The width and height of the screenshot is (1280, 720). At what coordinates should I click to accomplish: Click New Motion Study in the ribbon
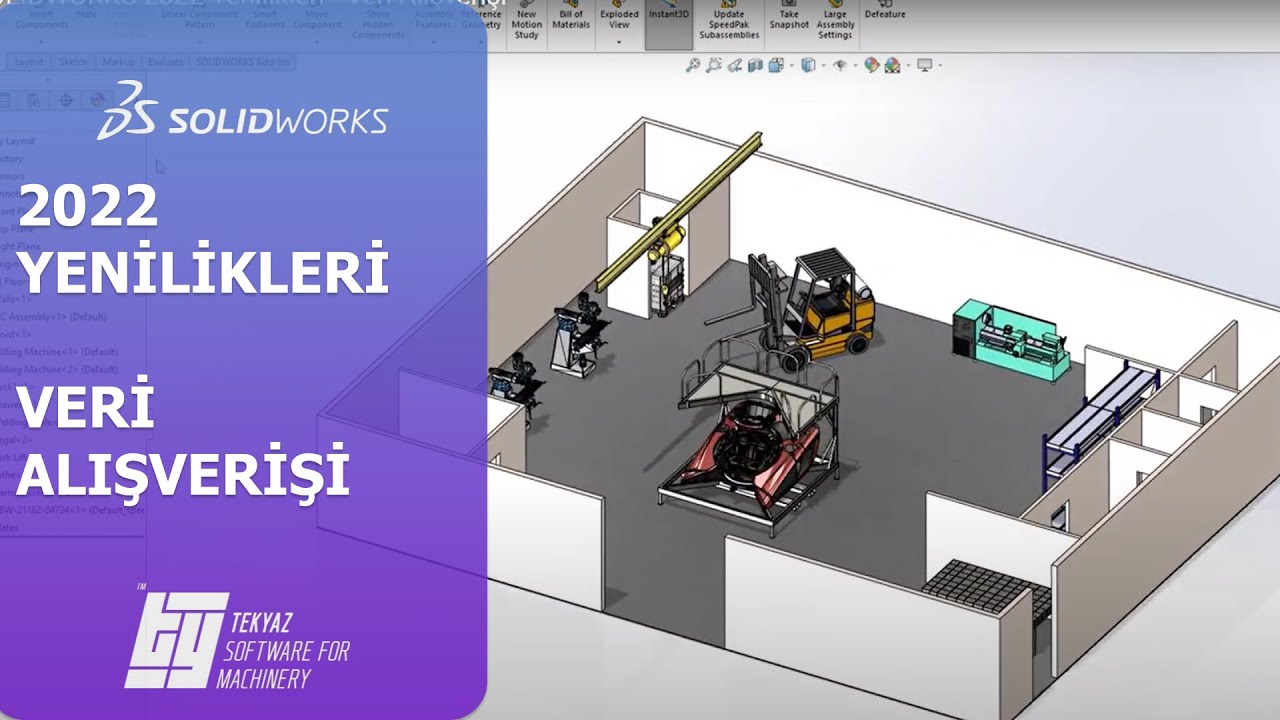point(526,20)
